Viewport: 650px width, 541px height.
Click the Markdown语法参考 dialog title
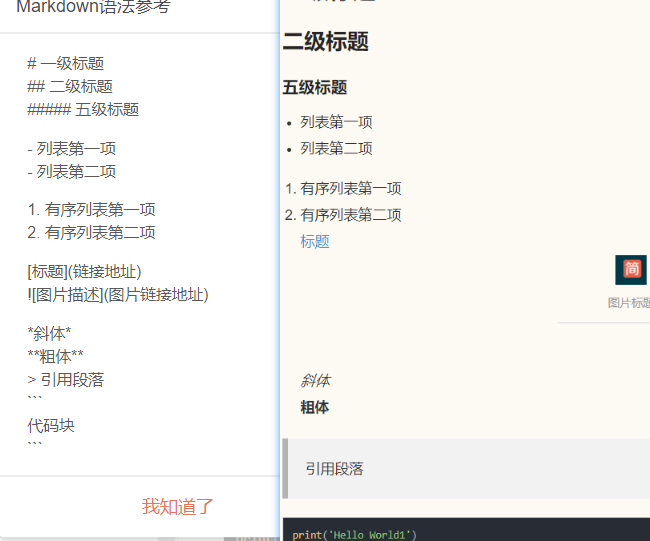click(93, 6)
